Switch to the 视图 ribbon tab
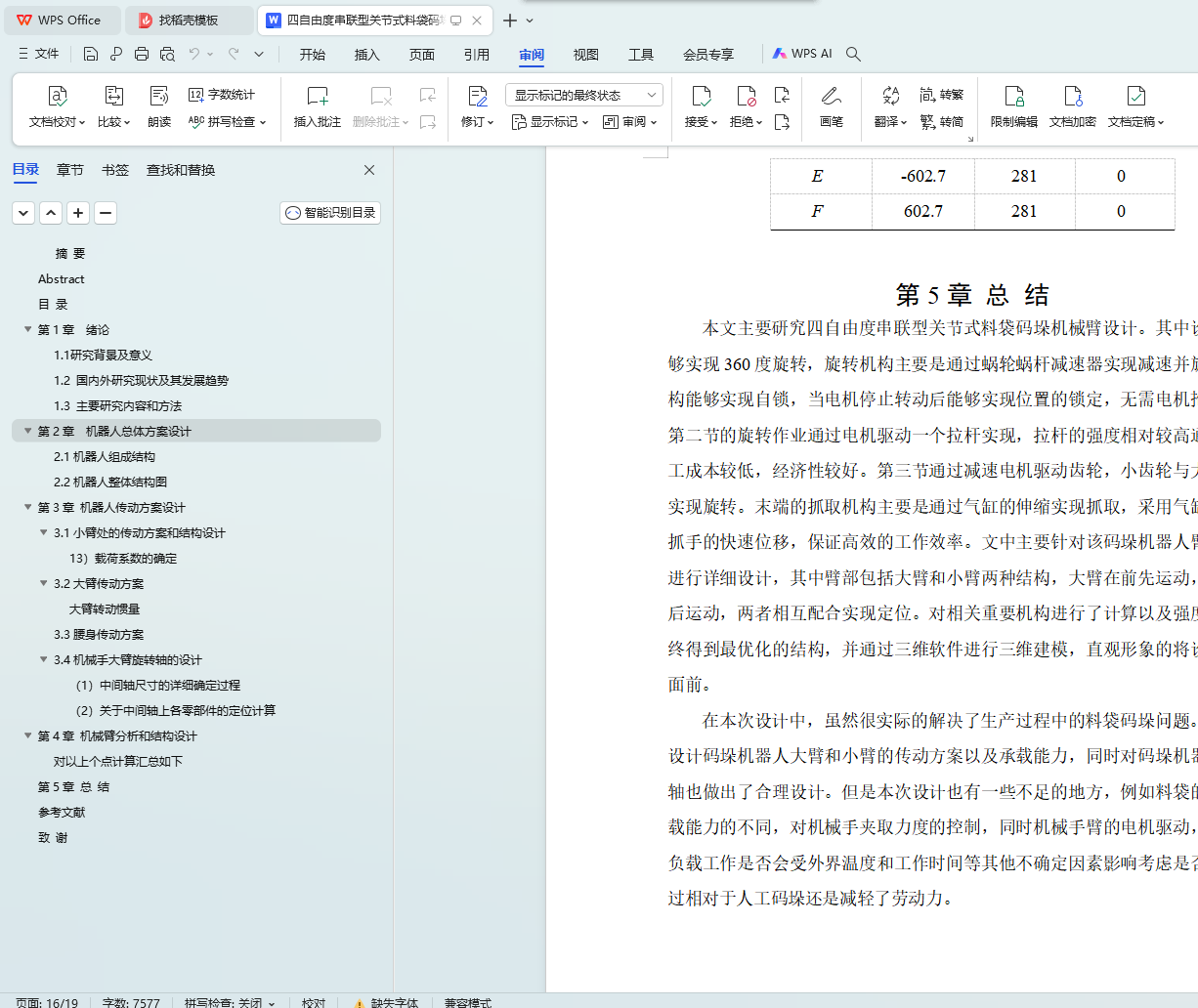Viewport: 1198px width, 1008px height. (586, 55)
